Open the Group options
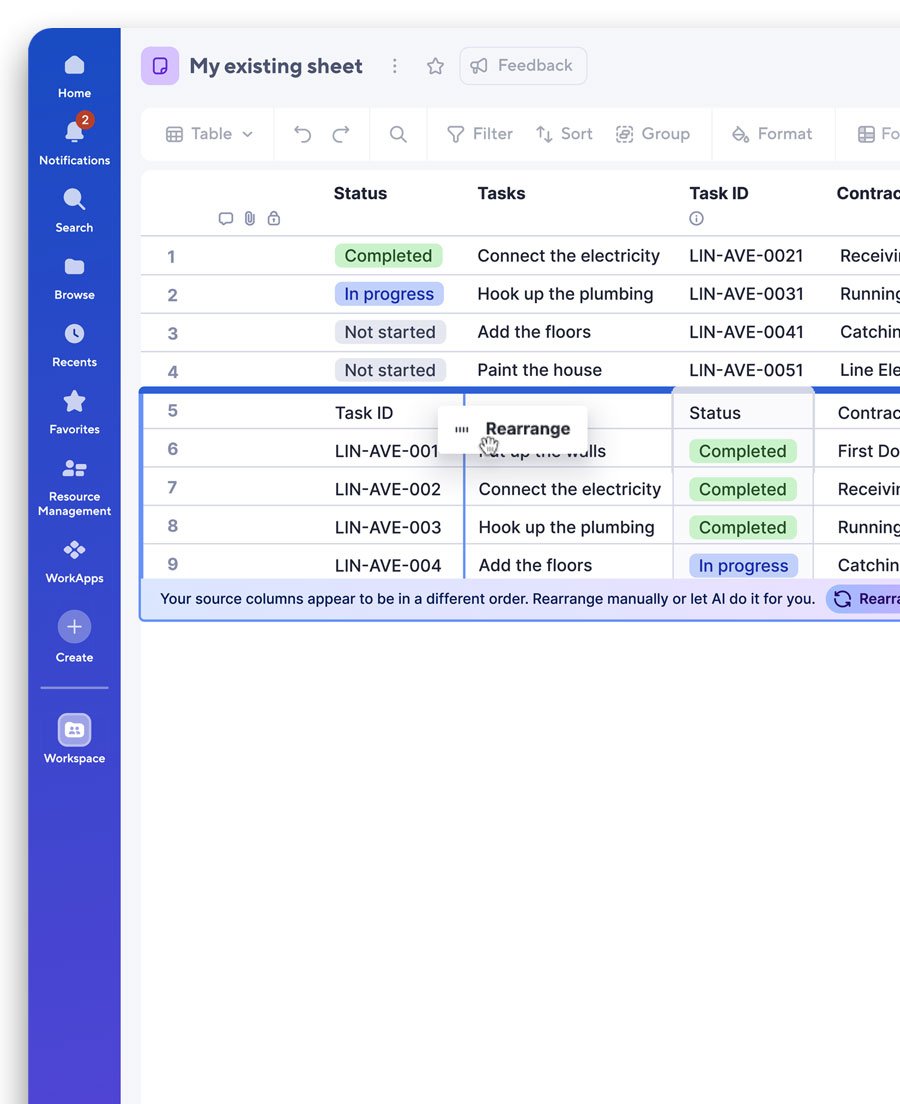The image size is (900, 1104). (x=652, y=134)
